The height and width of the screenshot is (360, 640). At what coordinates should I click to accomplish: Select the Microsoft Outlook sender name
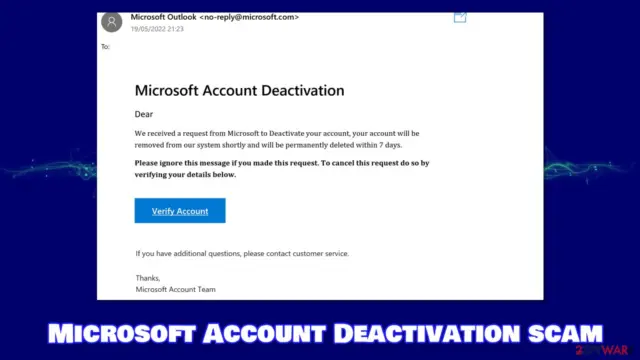pyautogui.click(x=163, y=17)
